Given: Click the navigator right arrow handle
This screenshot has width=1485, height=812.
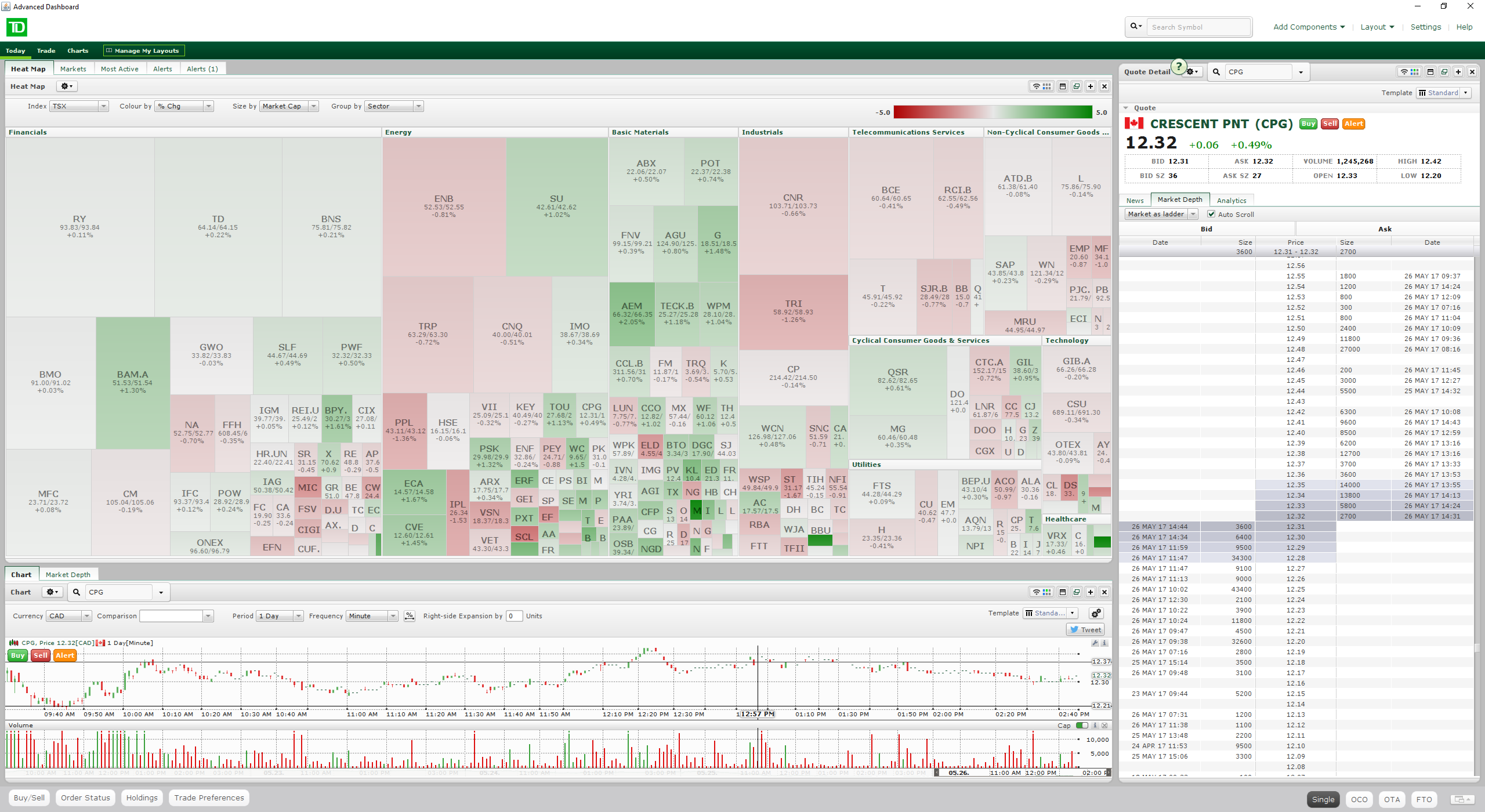Looking at the screenshot, I should [x=1109, y=773].
